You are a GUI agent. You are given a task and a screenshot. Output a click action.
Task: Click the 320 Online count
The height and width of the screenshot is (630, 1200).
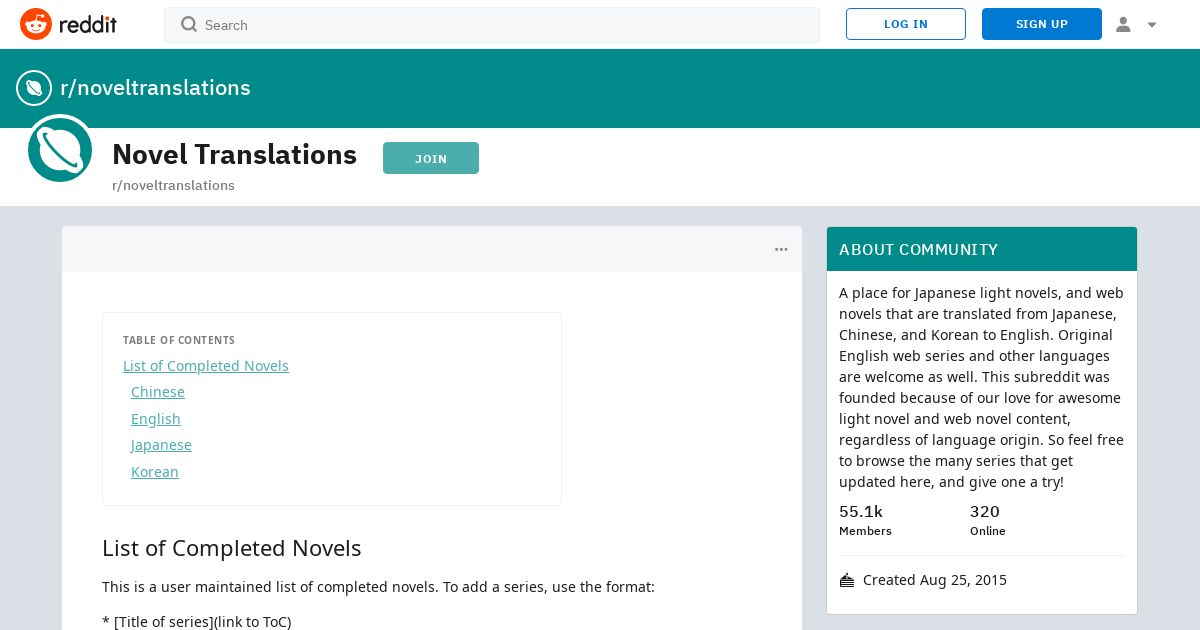[988, 520]
